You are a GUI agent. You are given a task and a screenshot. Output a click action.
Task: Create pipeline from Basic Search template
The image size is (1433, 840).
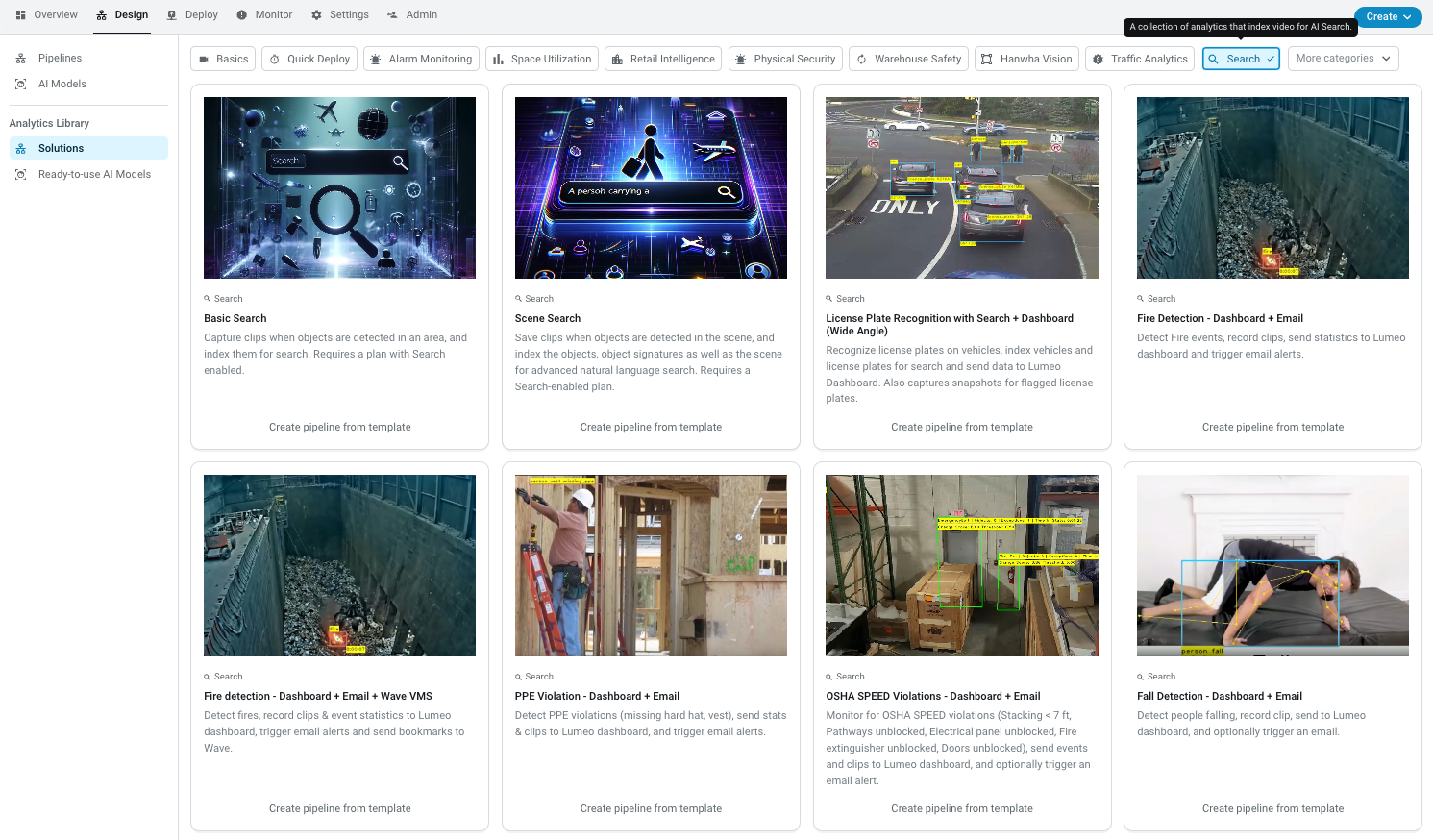[340, 428]
